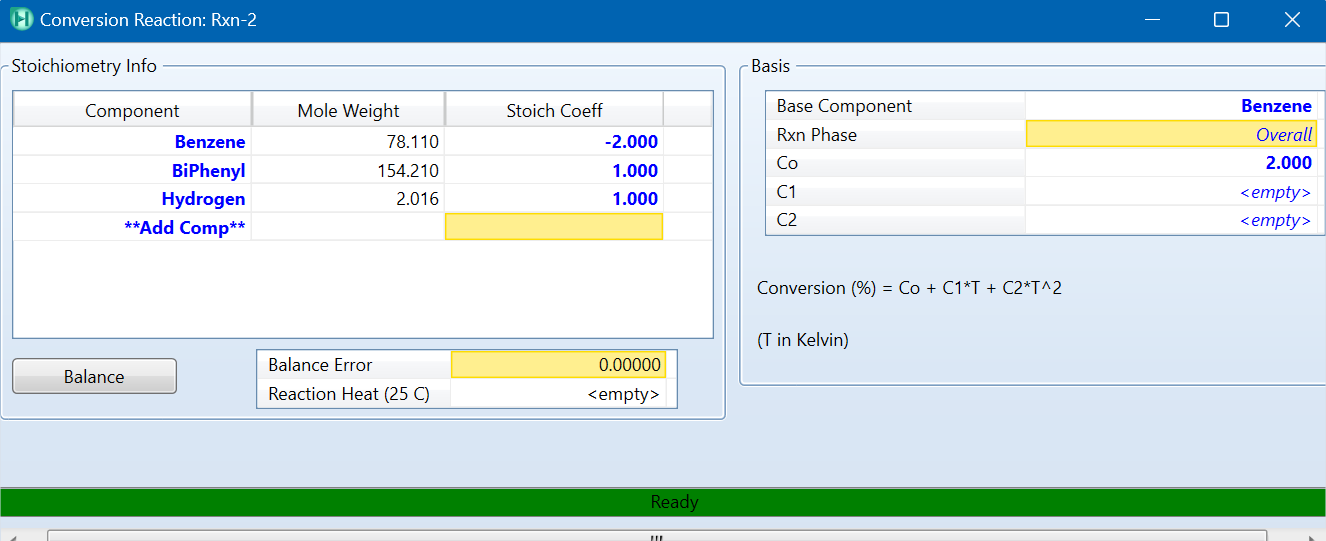
Task: Minimize the Conversion Reaction window
Action: point(1153,19)
